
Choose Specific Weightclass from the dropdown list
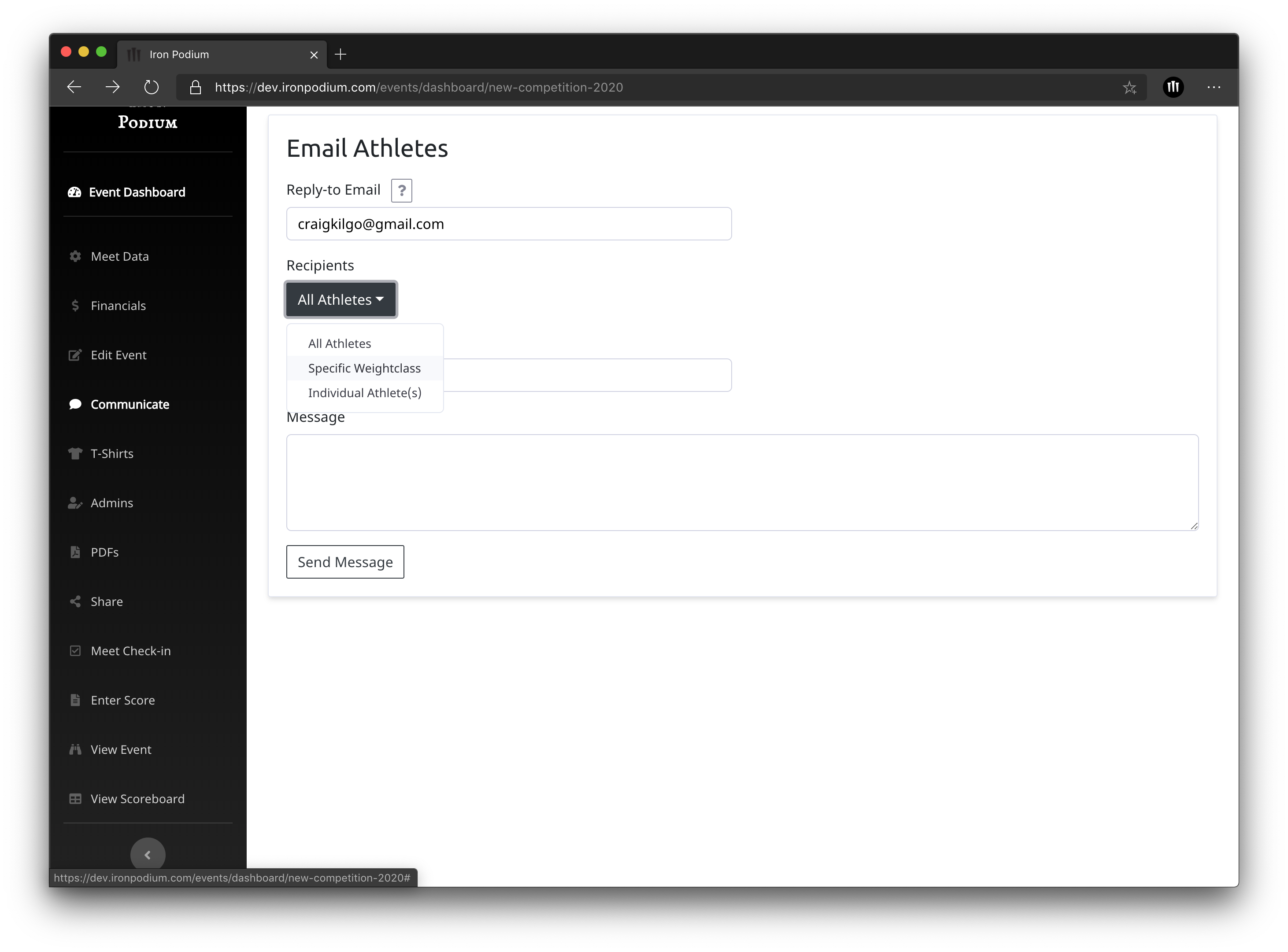(x=365, y=368)
